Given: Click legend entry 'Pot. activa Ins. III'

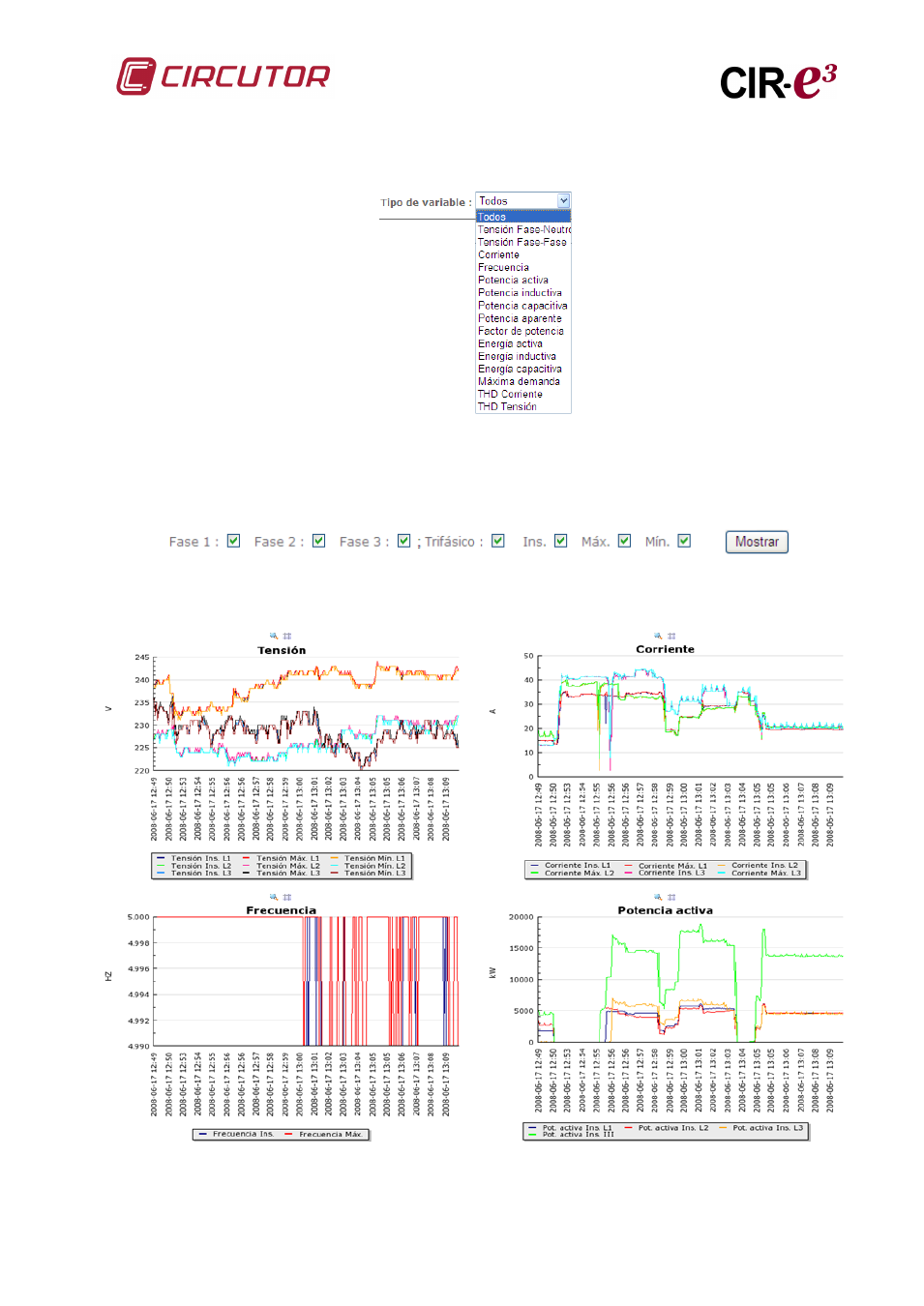Looking at the screenshot, I should (571, 1135).
